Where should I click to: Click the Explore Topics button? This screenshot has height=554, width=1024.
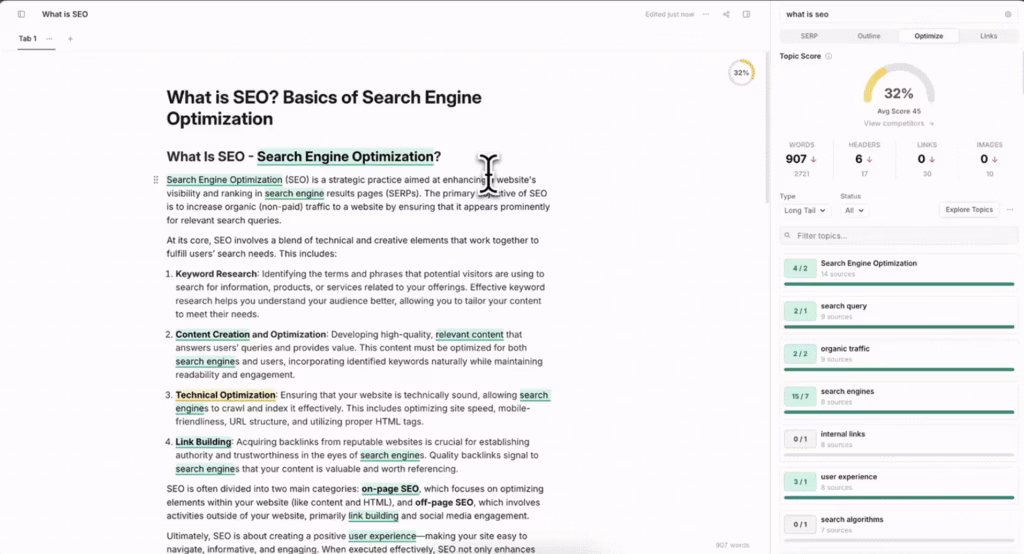pos(969,210)
